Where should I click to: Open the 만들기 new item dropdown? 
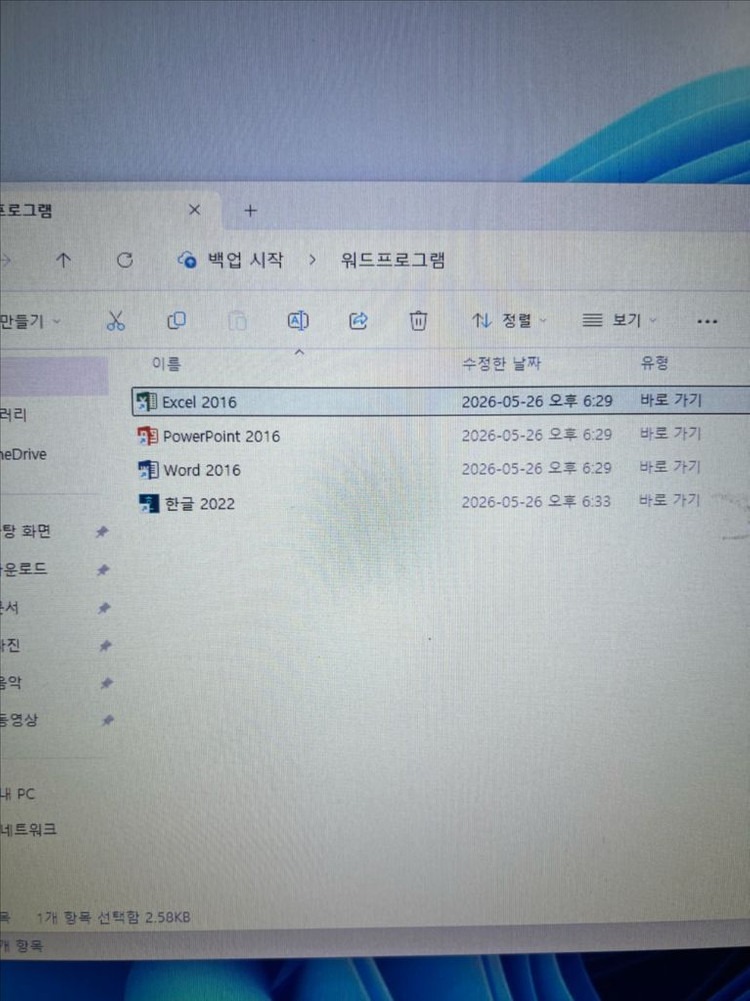click(29, 321)
